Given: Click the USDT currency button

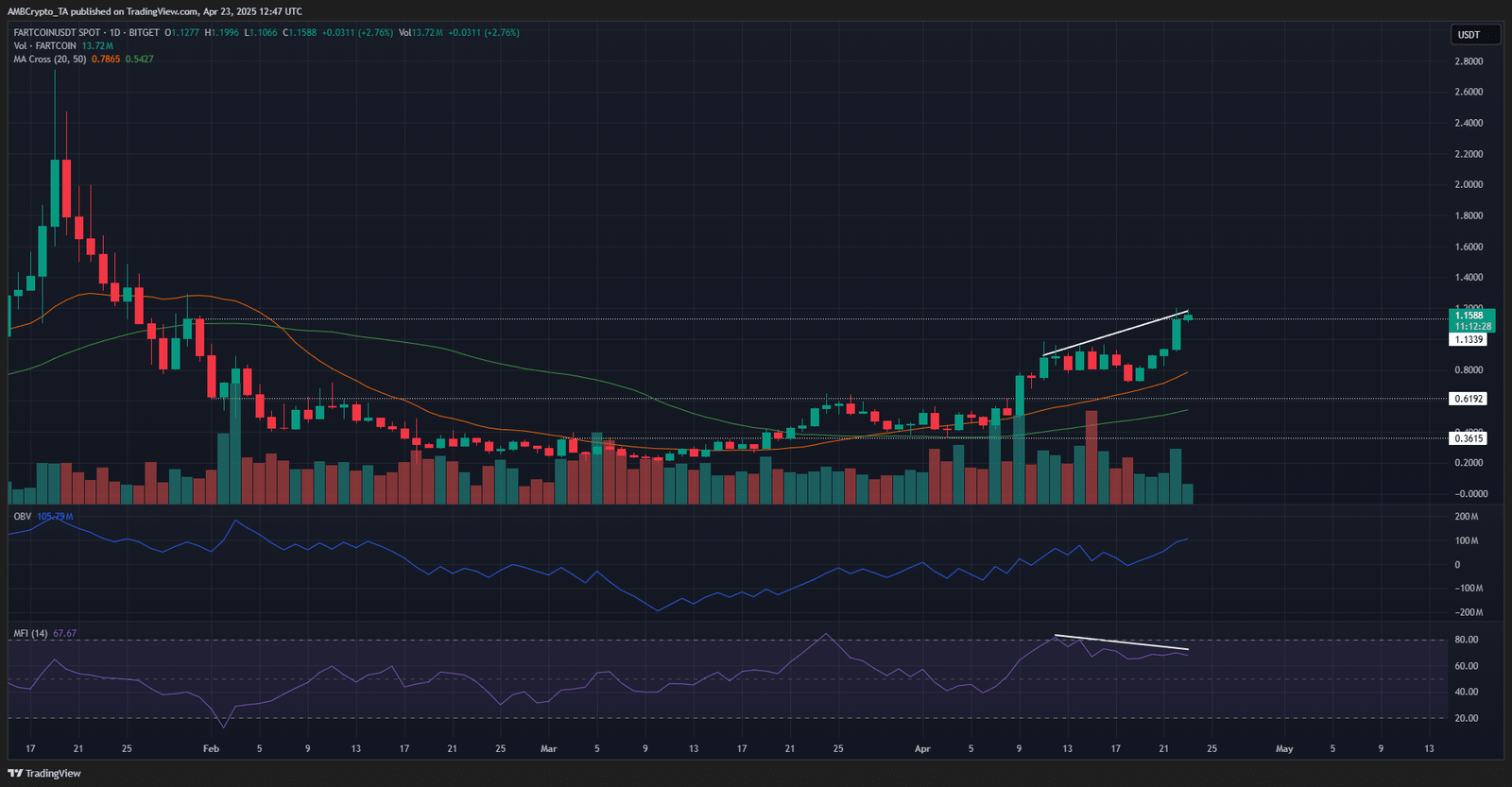Looking at the screenshot, I should coord(1469,35).
